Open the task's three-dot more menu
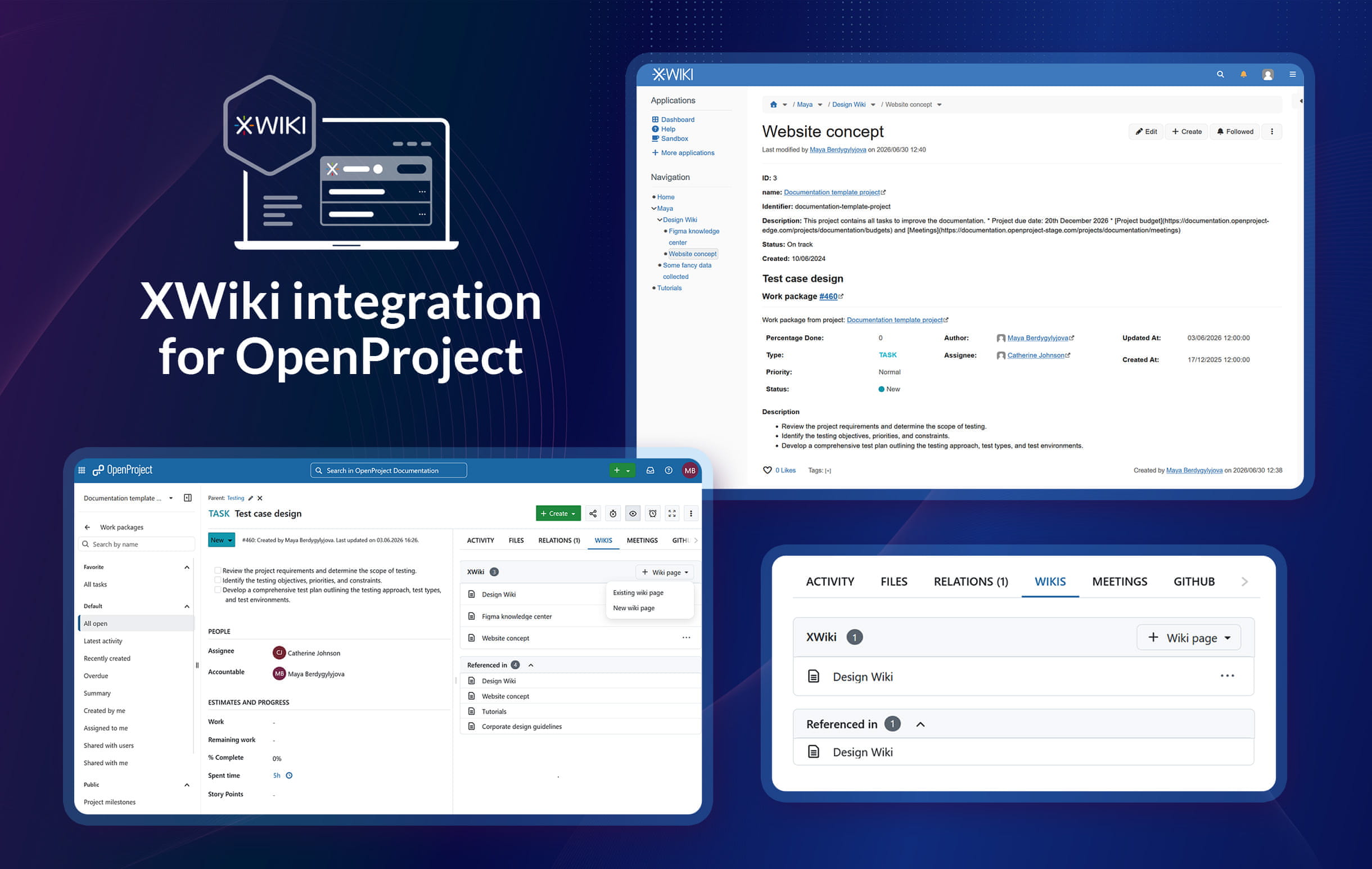Viewport: 1372px width, 869px height. coord(691,514)
